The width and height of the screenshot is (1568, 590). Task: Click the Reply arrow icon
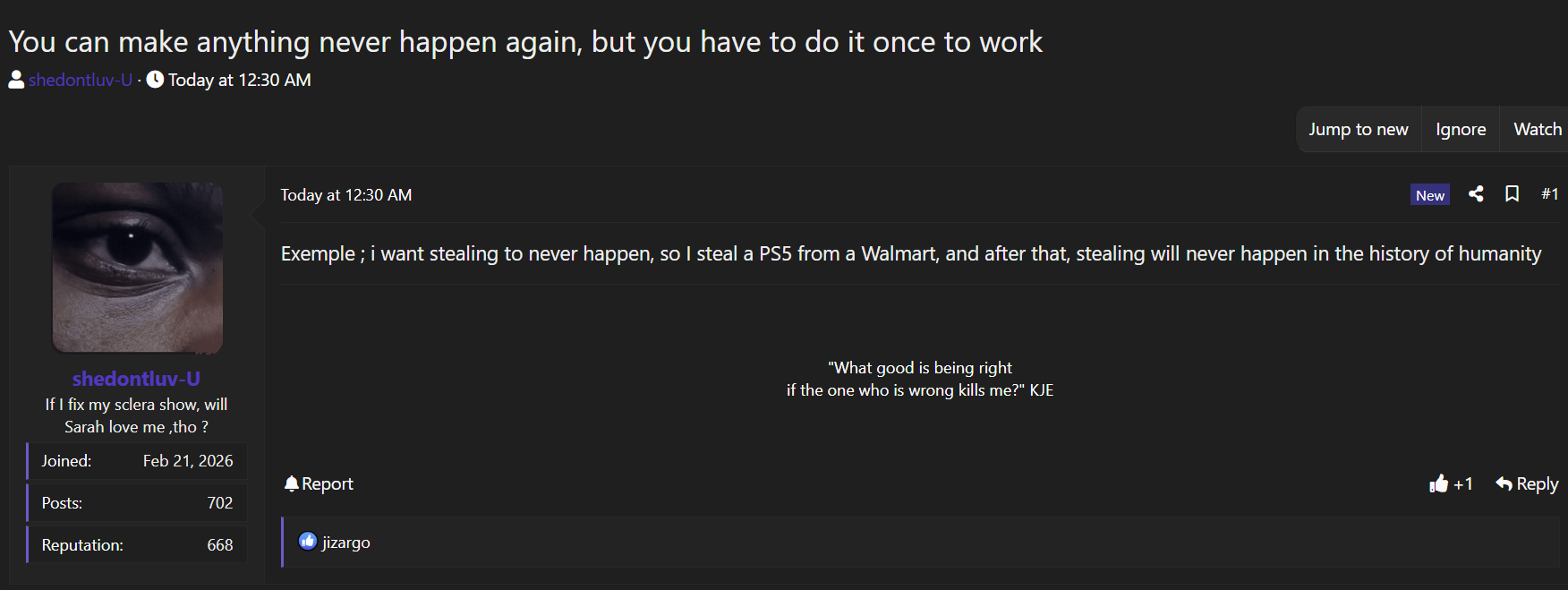pos(1504,484)
